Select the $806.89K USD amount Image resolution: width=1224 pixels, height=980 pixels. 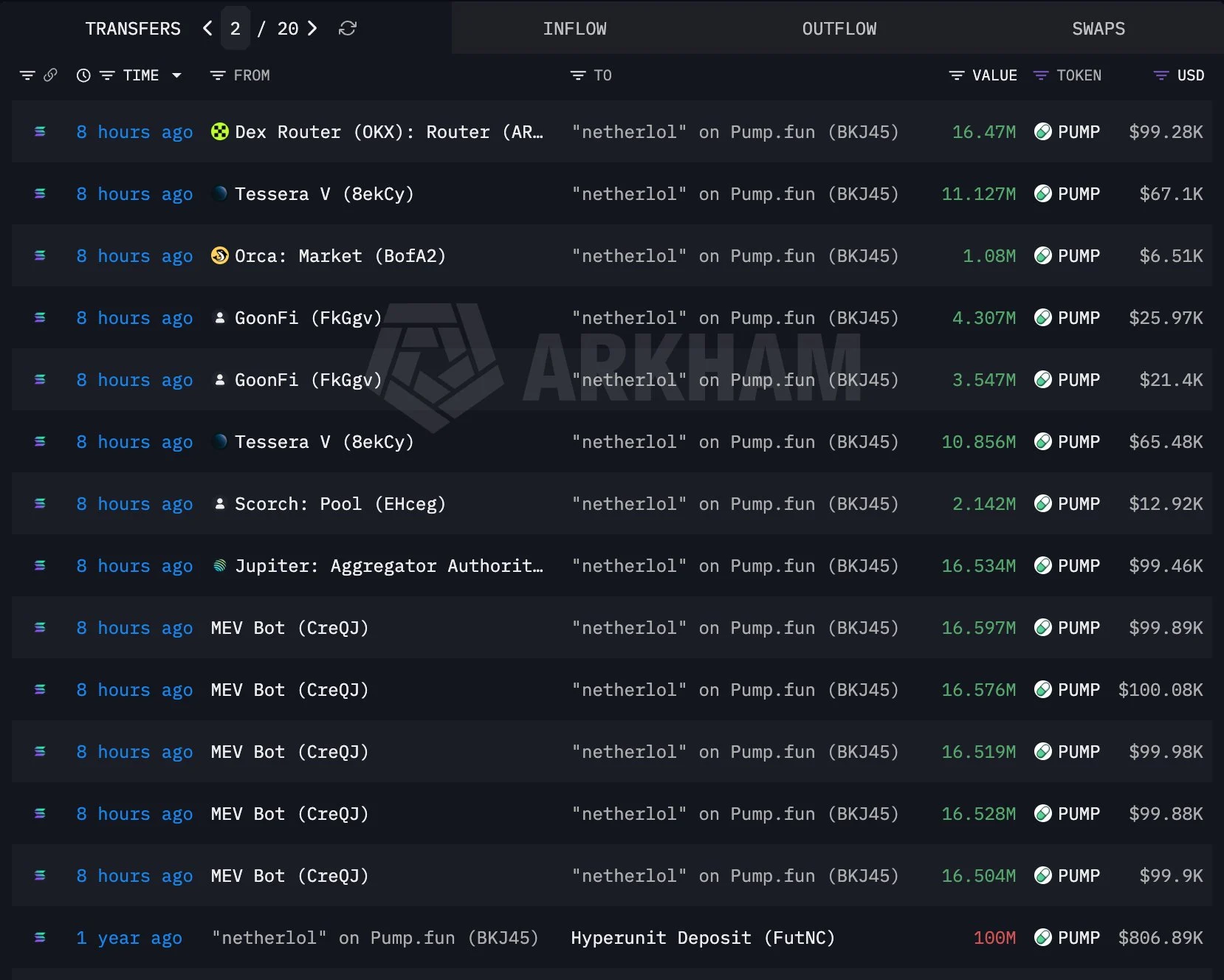tap(1161, 938)
